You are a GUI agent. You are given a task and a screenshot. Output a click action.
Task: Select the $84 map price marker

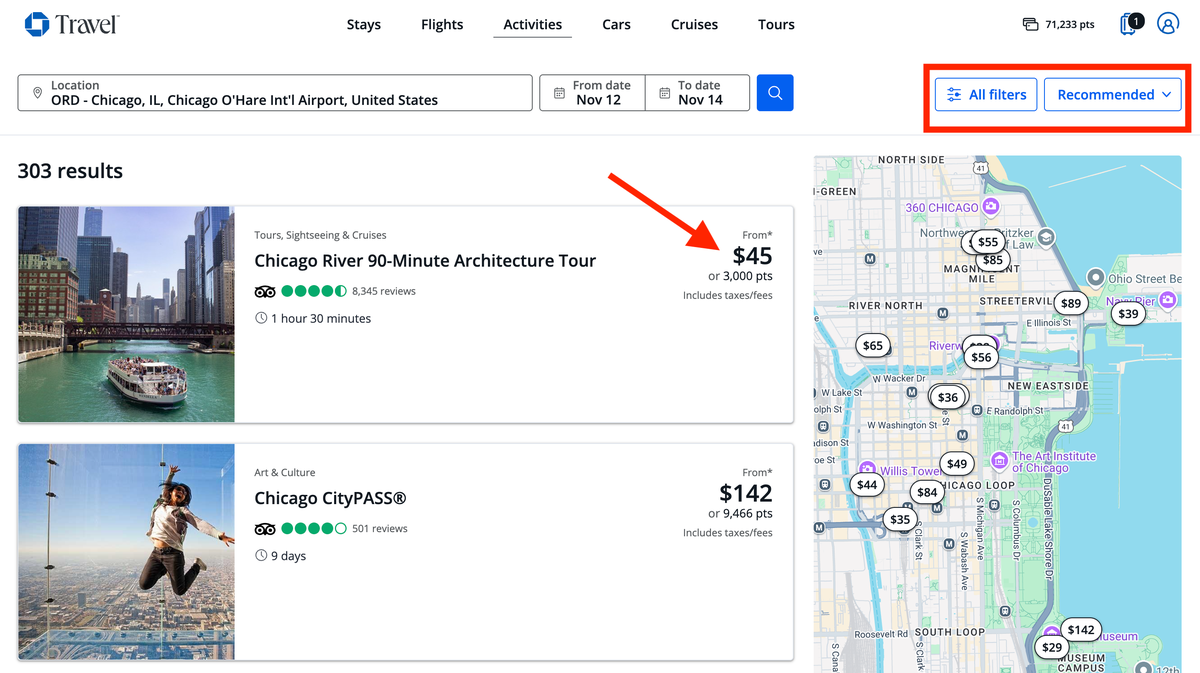927,491
